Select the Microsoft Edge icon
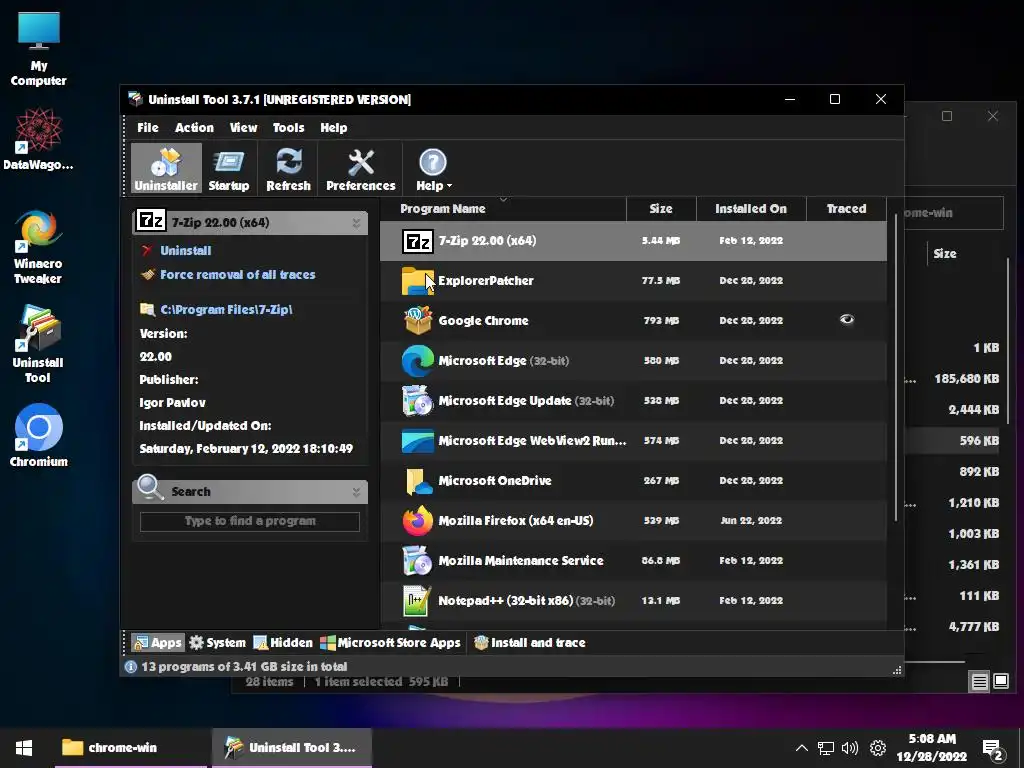Viewport: 1024px width, 768px height. (x=417, y=360)
